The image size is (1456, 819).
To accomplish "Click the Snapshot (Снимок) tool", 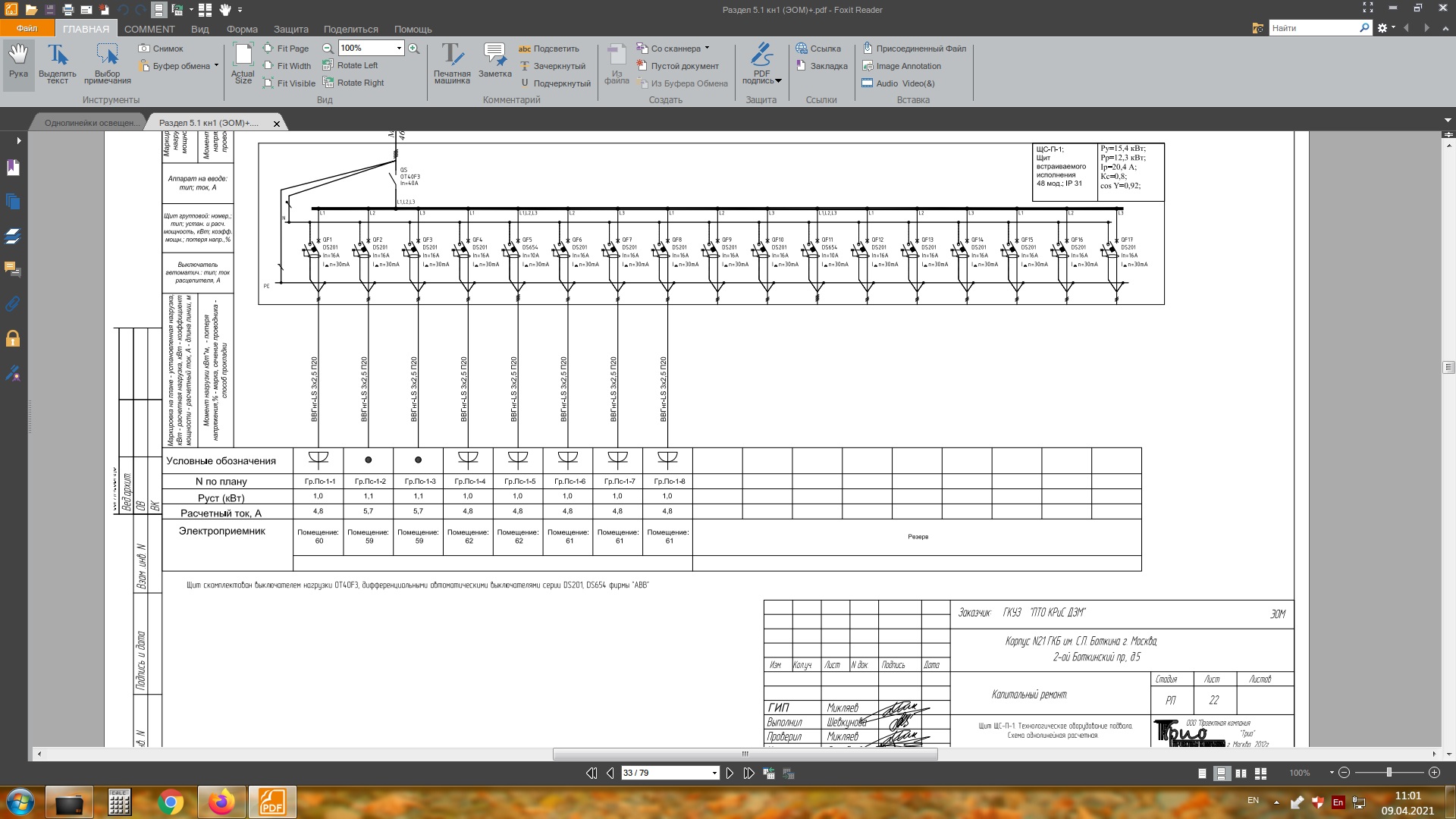I will click(161, 49).
